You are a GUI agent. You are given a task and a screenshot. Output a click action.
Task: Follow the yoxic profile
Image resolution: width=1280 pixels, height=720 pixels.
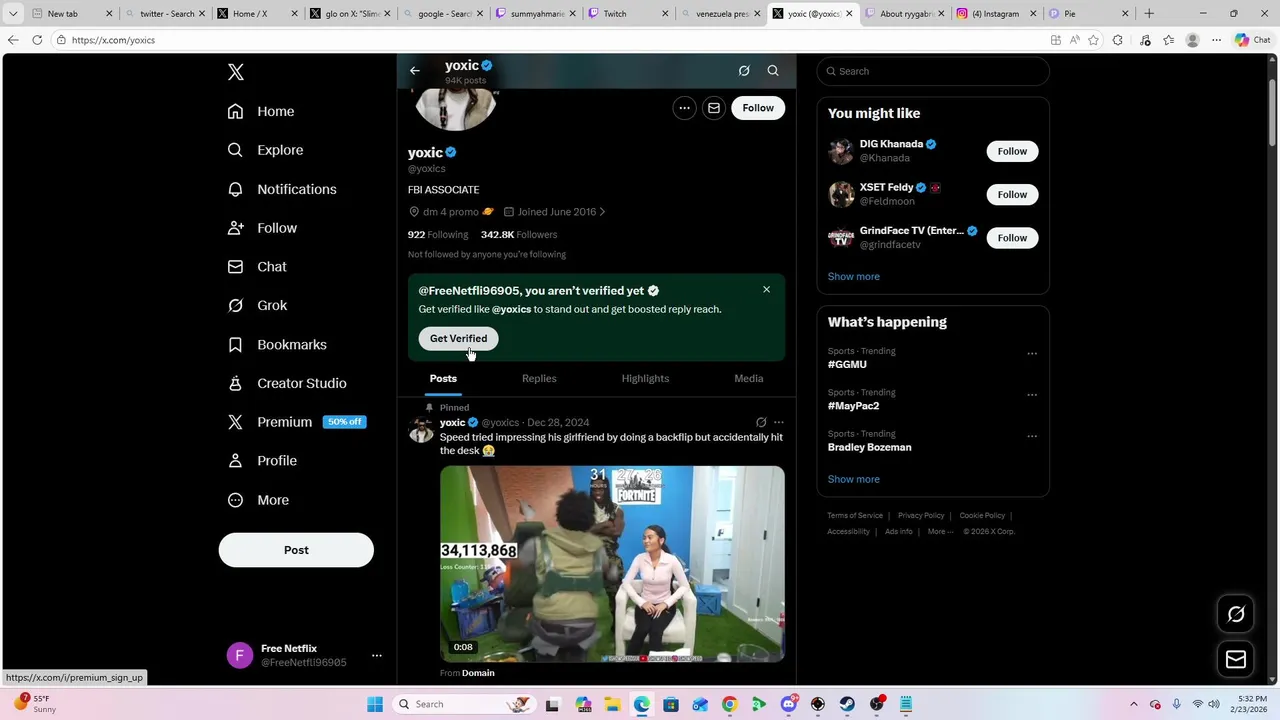pos(758,108)
